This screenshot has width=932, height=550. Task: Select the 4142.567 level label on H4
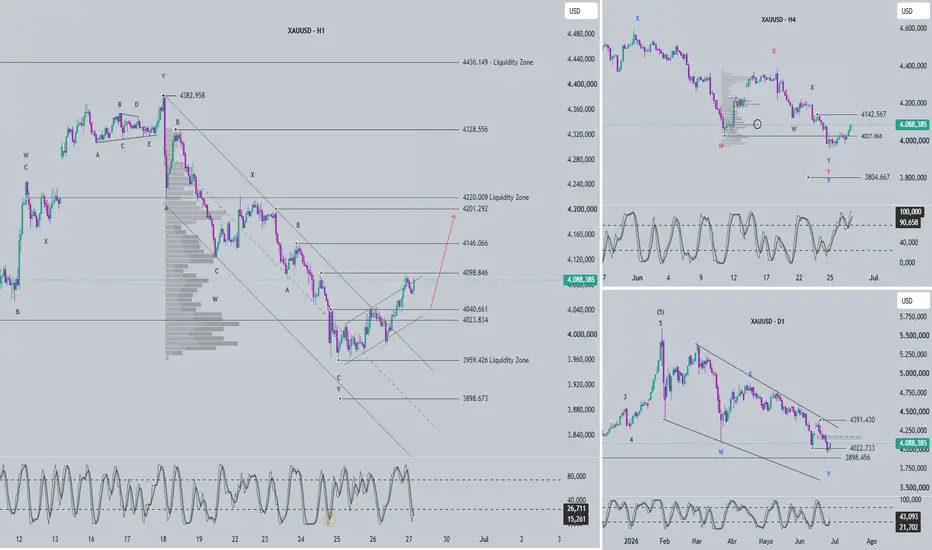(873, 114)
